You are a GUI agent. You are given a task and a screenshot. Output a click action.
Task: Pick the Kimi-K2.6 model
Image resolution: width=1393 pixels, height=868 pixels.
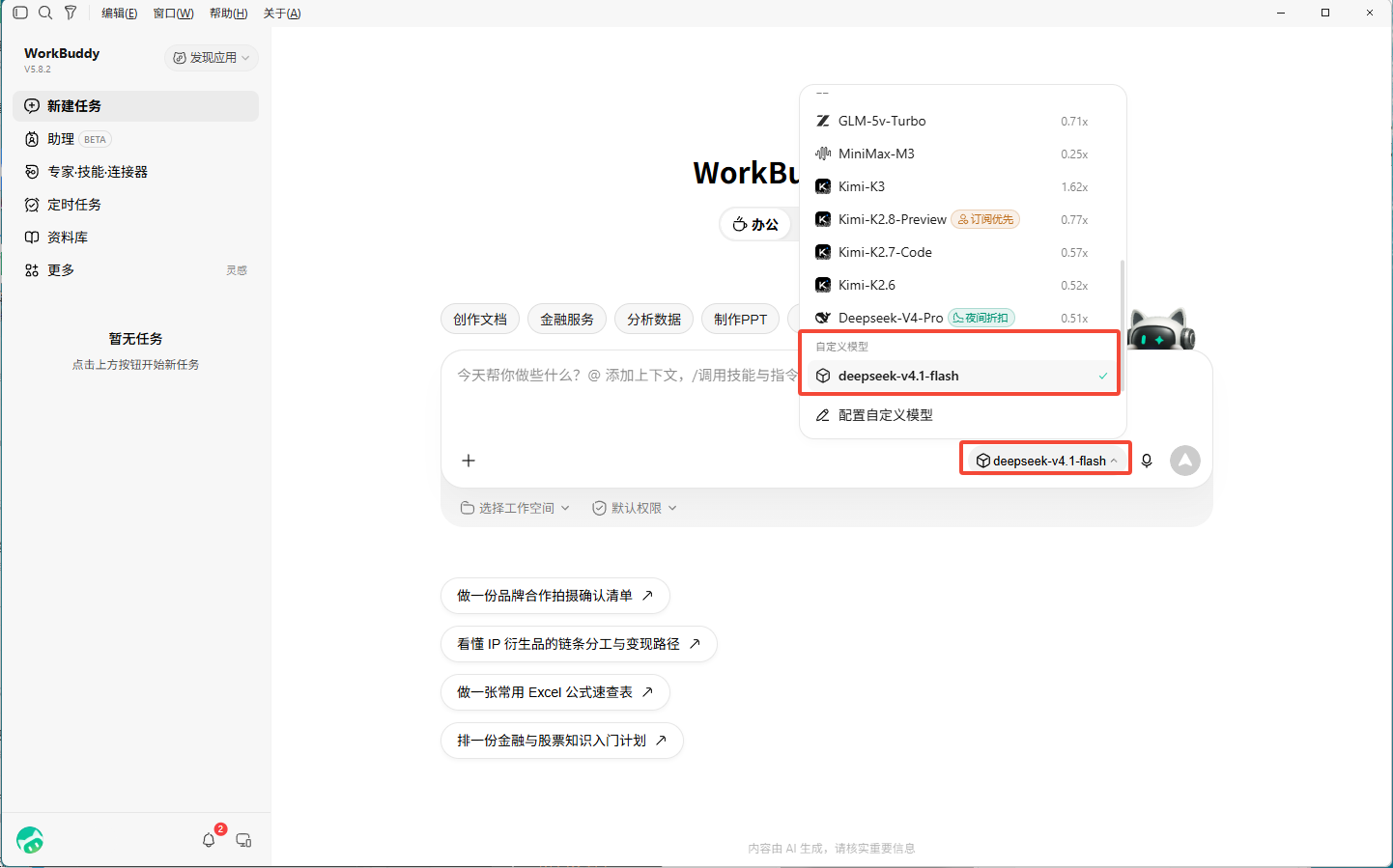(x=962, y=285)
